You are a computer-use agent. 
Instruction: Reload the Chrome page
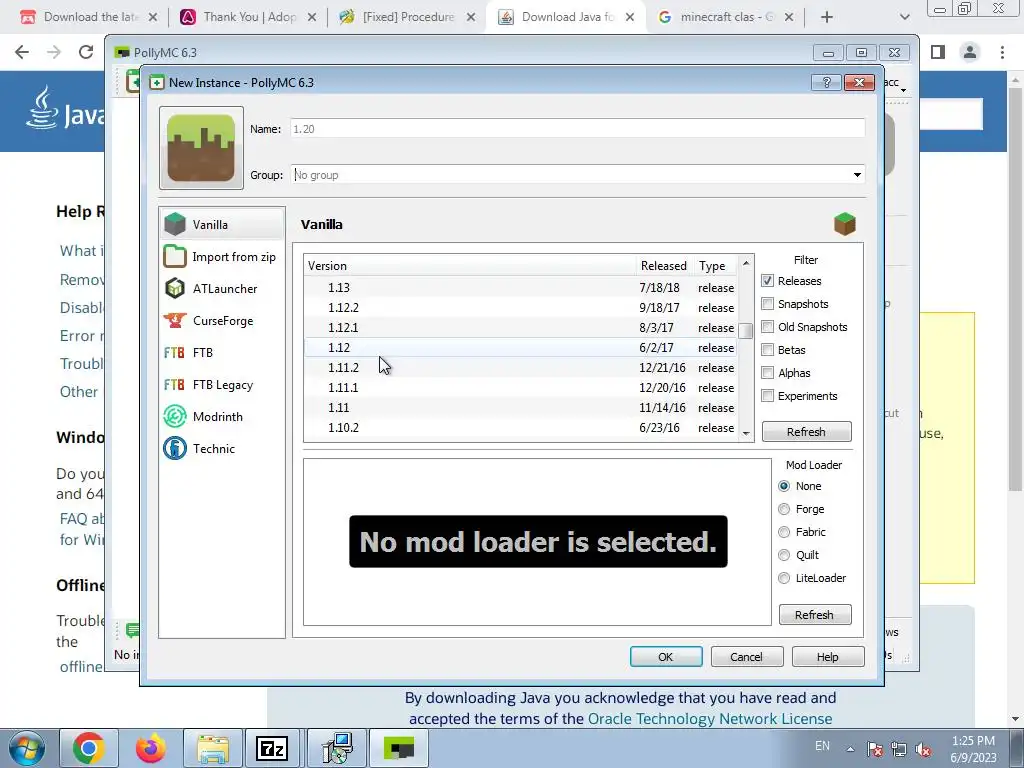pos(86,52)
